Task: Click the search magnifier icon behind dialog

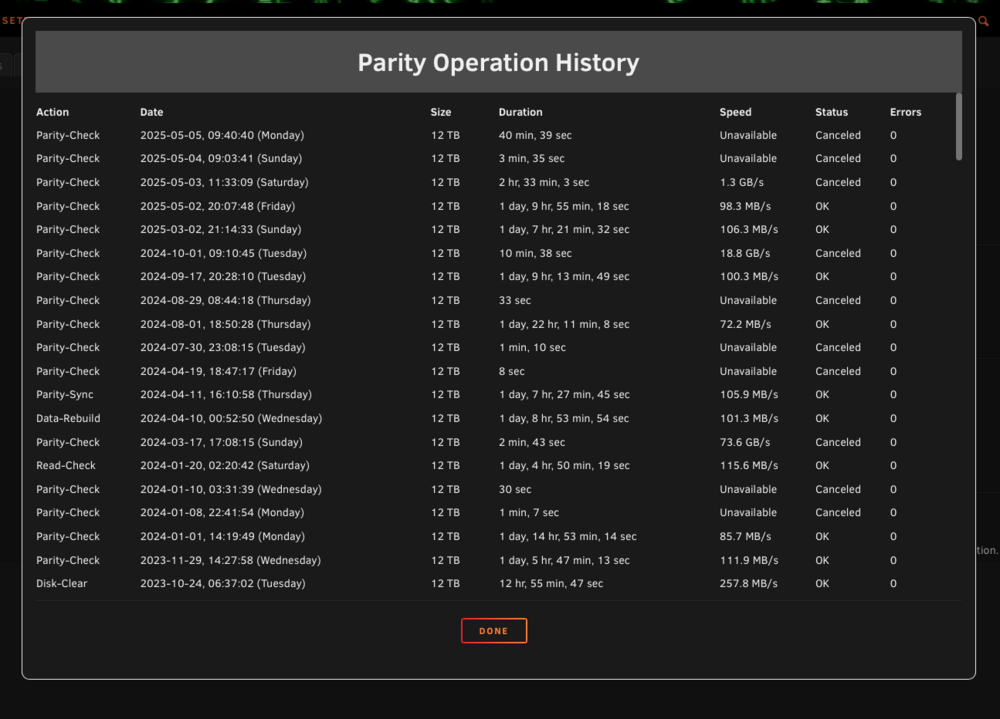Action: [x=983, y=21]
